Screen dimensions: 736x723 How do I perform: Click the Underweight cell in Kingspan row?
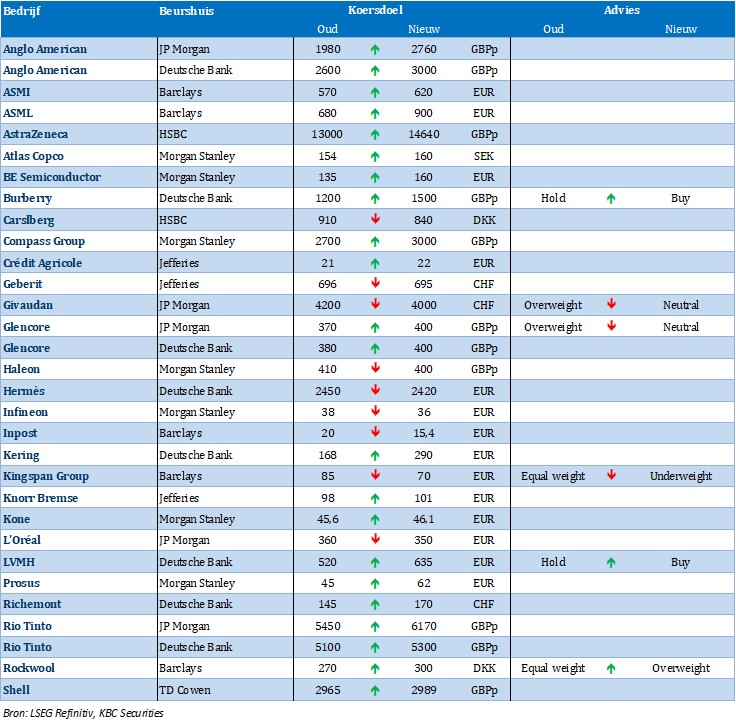point(680,476)
